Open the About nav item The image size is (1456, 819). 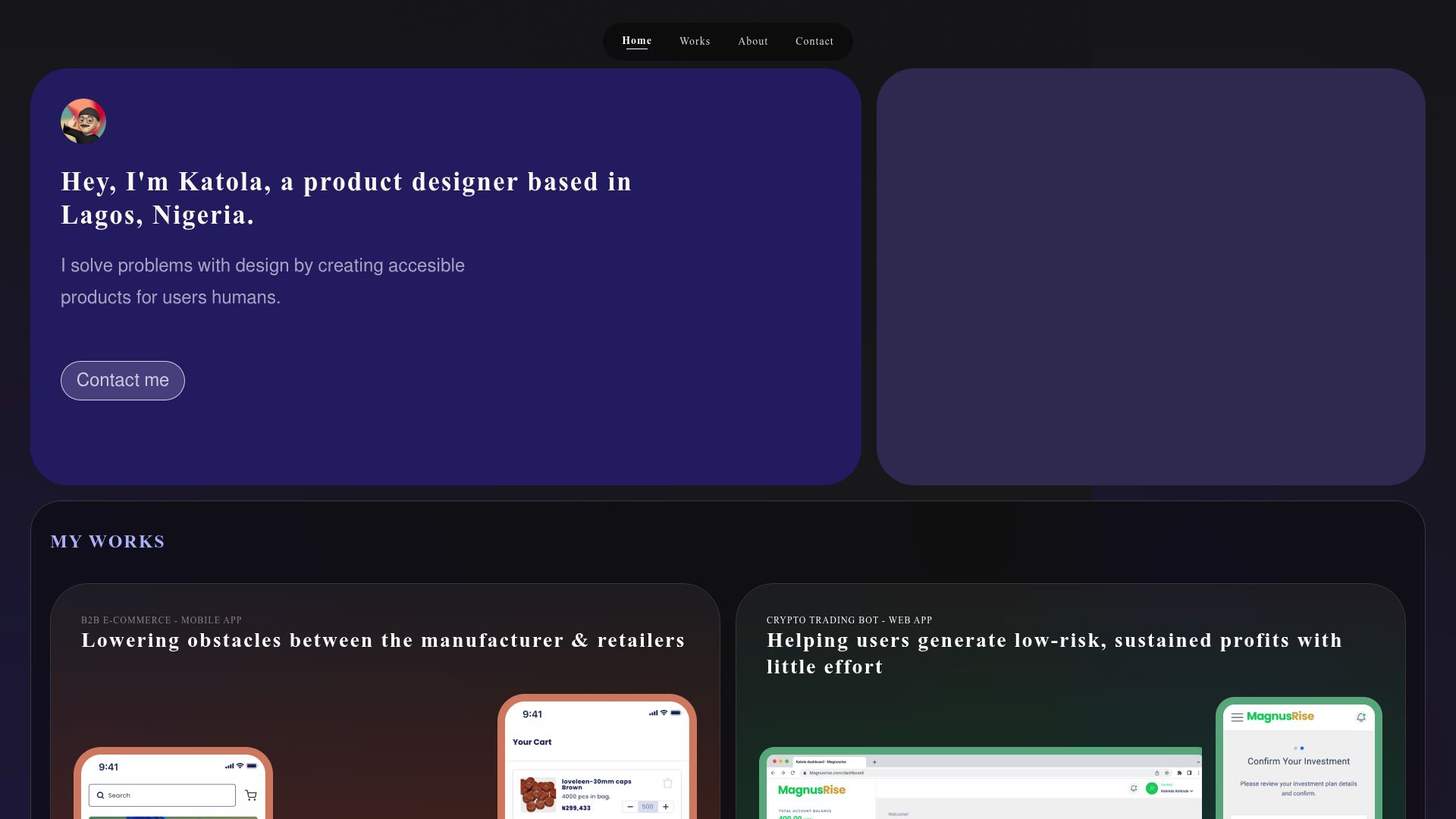pos(753,41)
